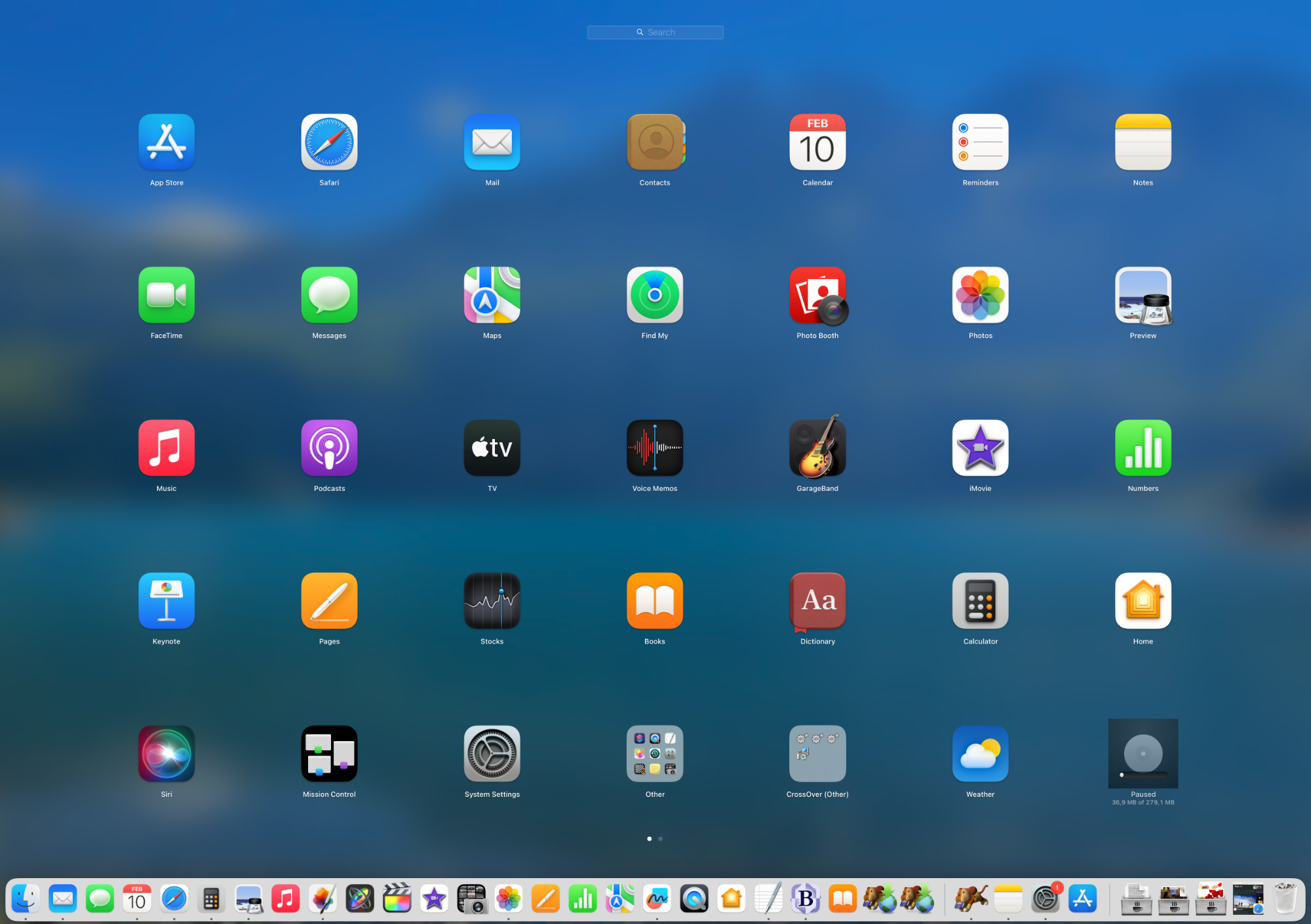Image resolution: width=1311 pixels, height=924 pixels.
Task: Launch Music from the Launchpad grid
Action: click(x=166, y=448)
